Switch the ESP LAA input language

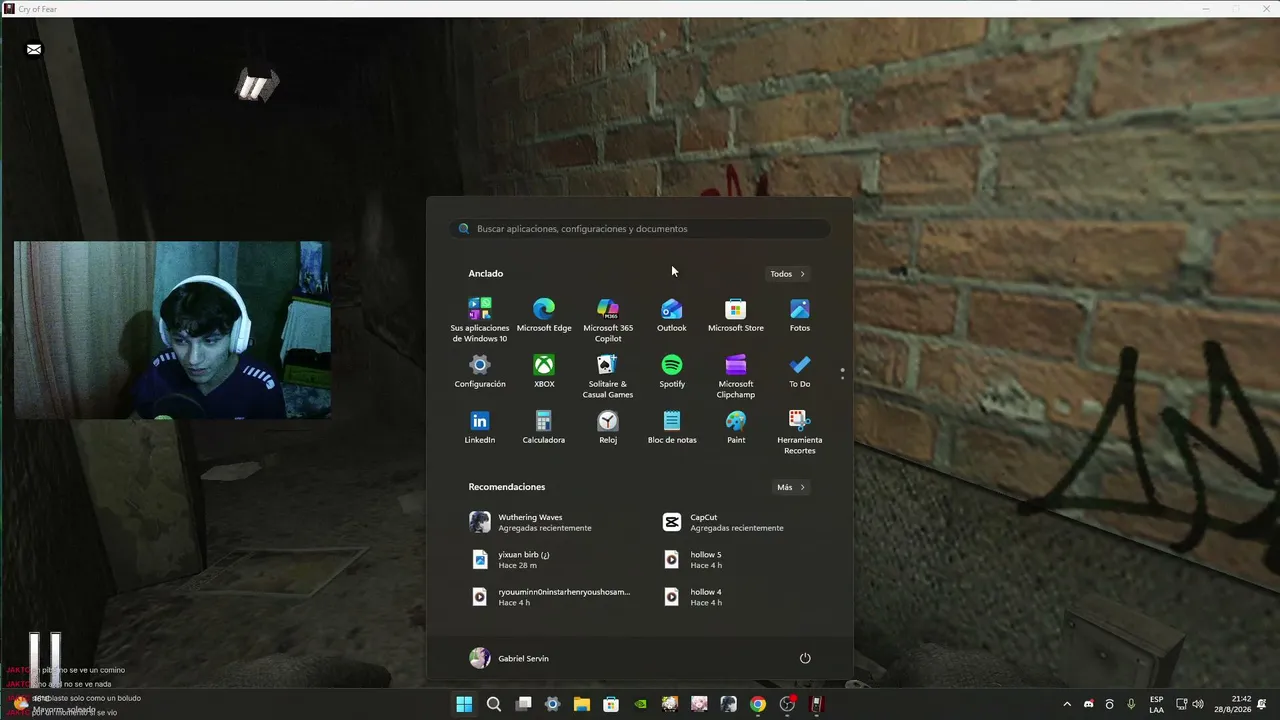[x=1156, y=704]
